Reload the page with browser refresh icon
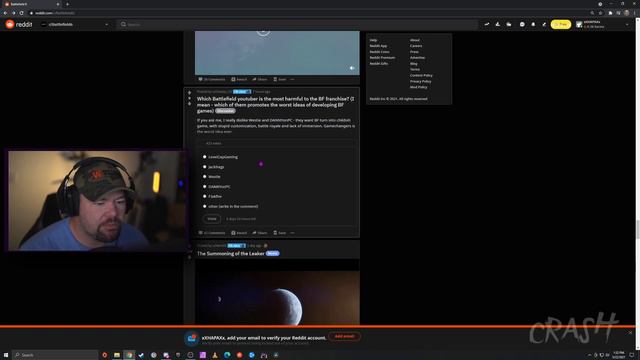The width and height of the screenshot is (640, 360). 21,13
